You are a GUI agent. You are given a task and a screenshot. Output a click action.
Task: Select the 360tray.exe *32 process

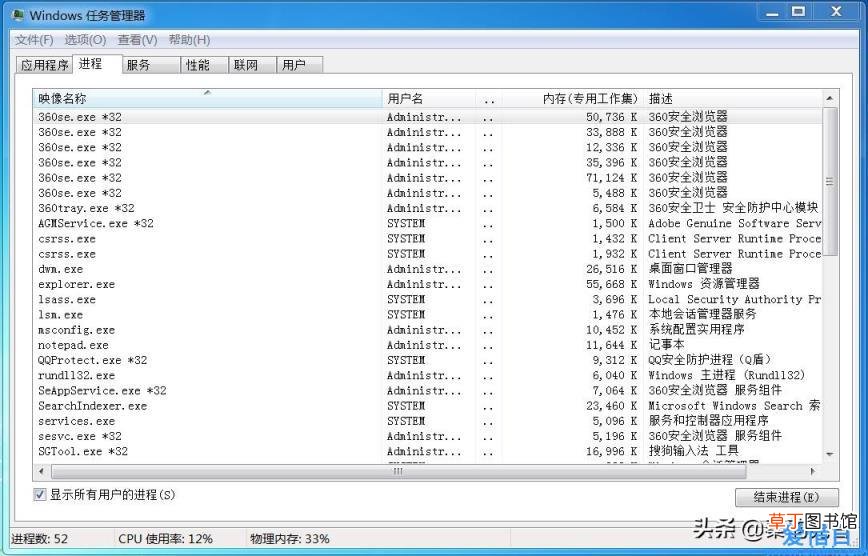pos(427,208)
